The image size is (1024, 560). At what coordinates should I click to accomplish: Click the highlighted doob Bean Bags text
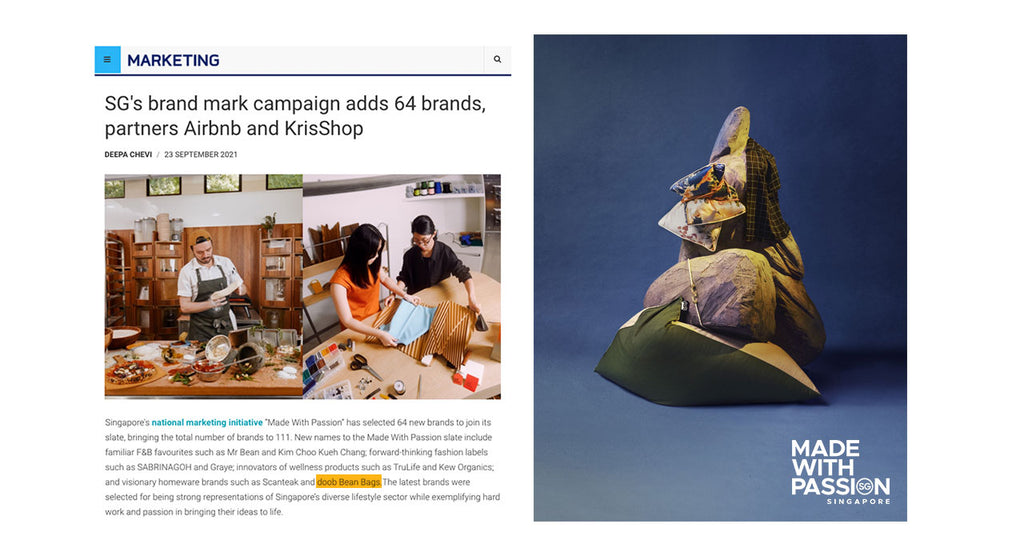pos(349,482)
